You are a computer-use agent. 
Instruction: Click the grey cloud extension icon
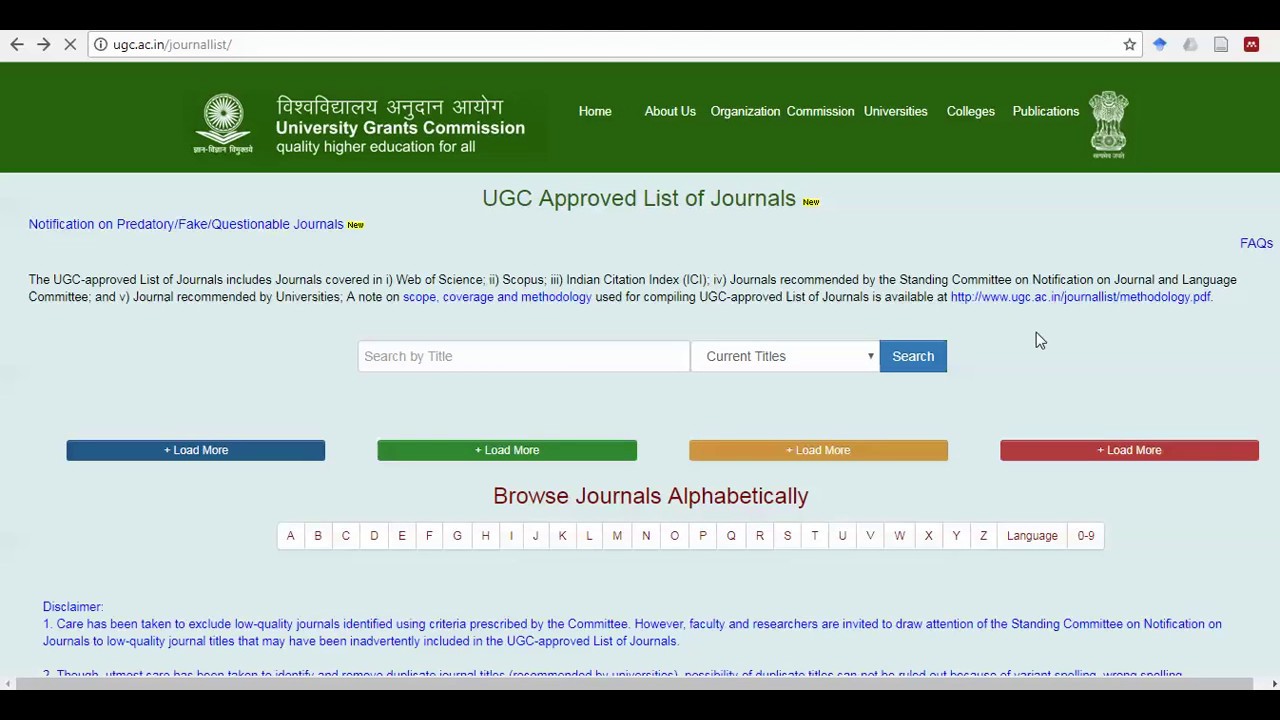(1190, 44)
